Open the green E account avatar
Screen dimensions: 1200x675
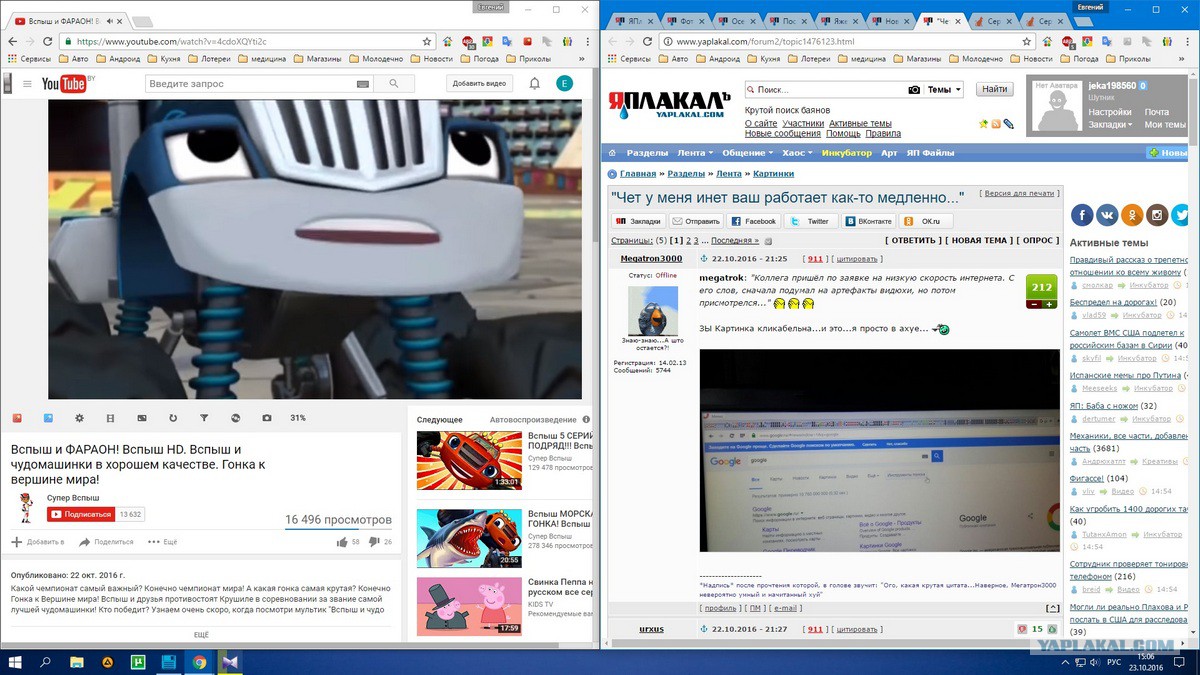tap(564, 84)
